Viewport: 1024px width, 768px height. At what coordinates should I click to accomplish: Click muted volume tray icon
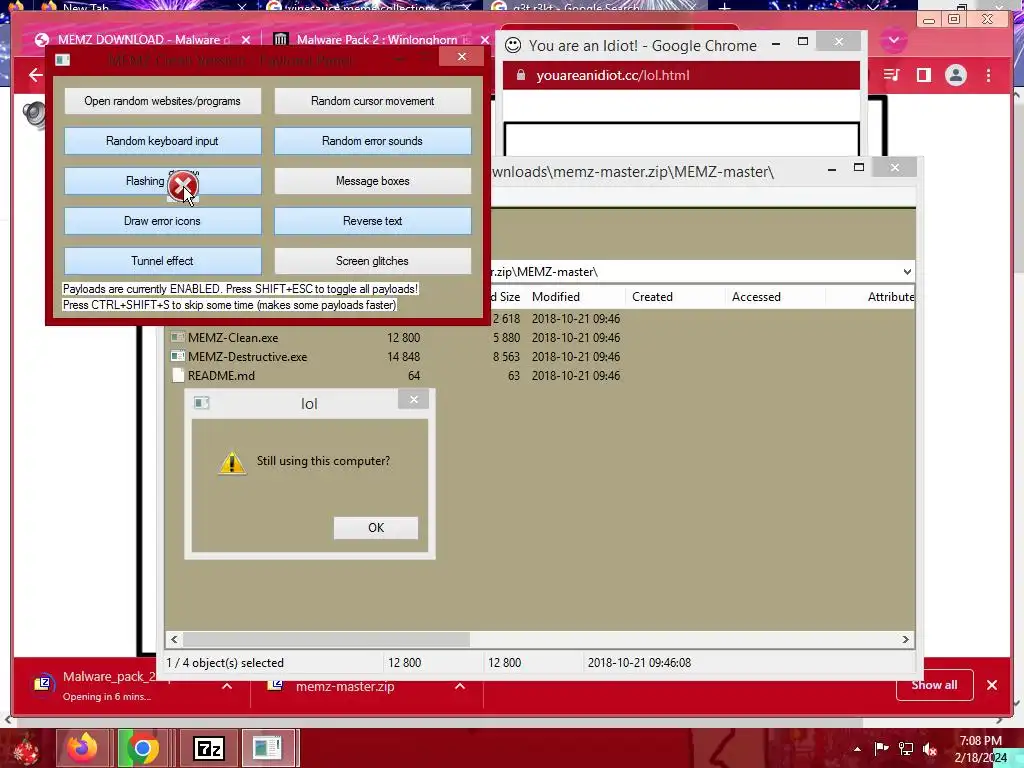point(930,749)
